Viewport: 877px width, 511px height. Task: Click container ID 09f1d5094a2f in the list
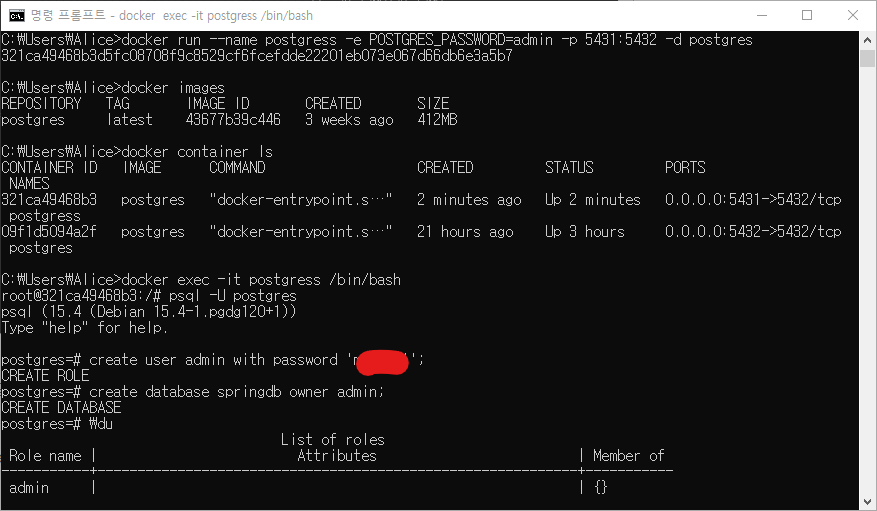click(x=49, y=231)
